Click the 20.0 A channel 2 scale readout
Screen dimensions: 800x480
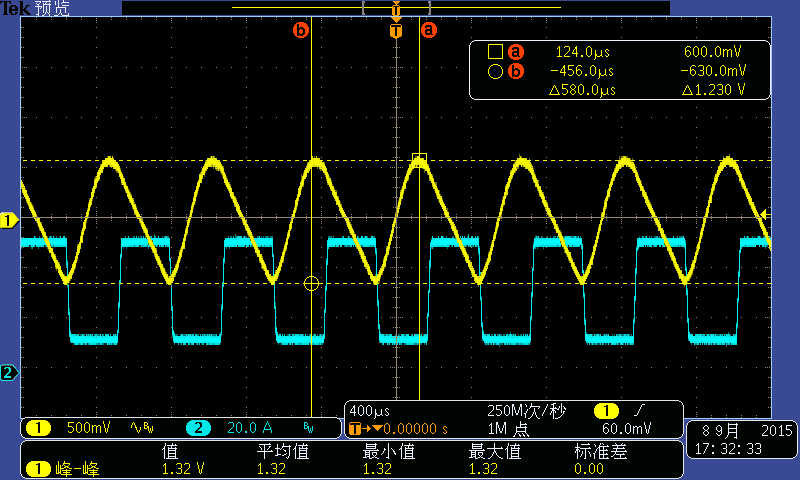pos(249,427)
